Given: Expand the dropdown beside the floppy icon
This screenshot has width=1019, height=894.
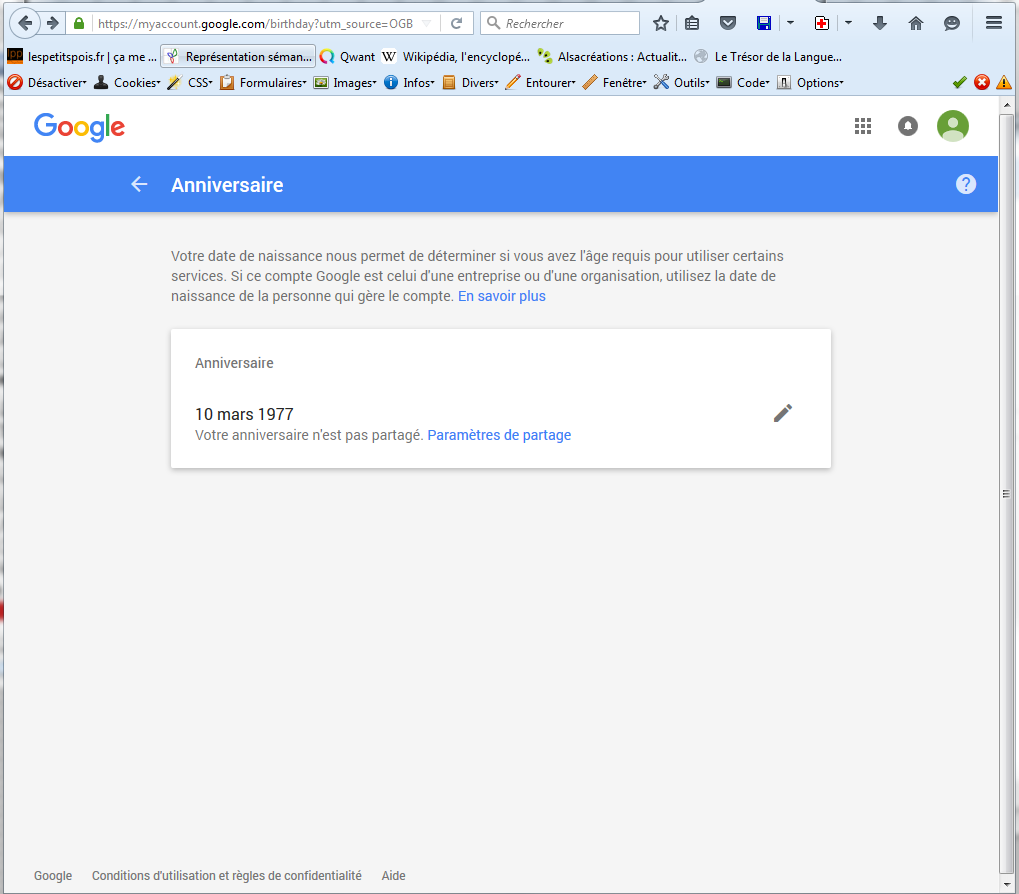Looking at the screenshot, I should tap(790, 23).
